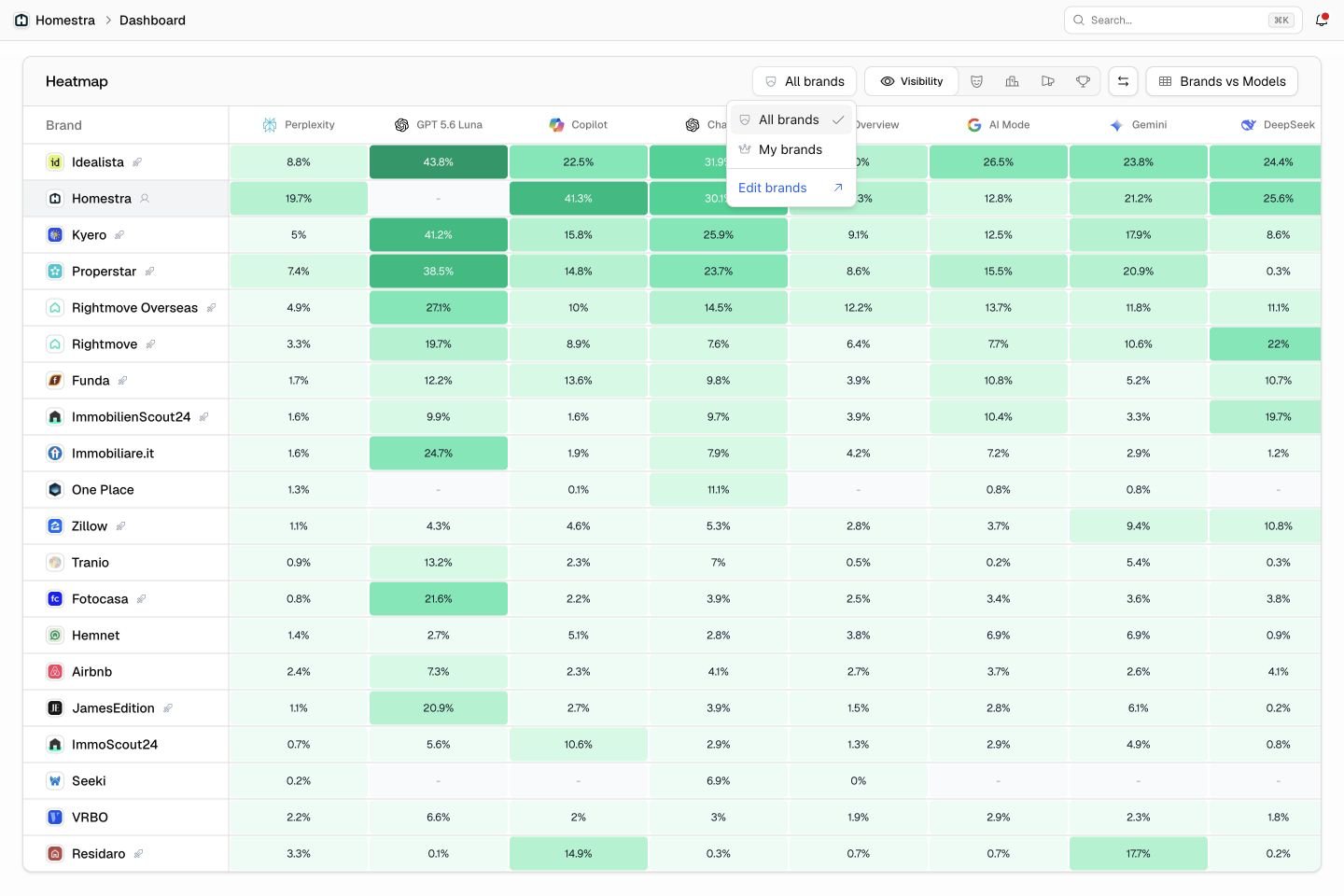The image size is (1344, 896).
Task: Click the Kyero brand logo
Action: pyautogui.click(x=55, y=235)
